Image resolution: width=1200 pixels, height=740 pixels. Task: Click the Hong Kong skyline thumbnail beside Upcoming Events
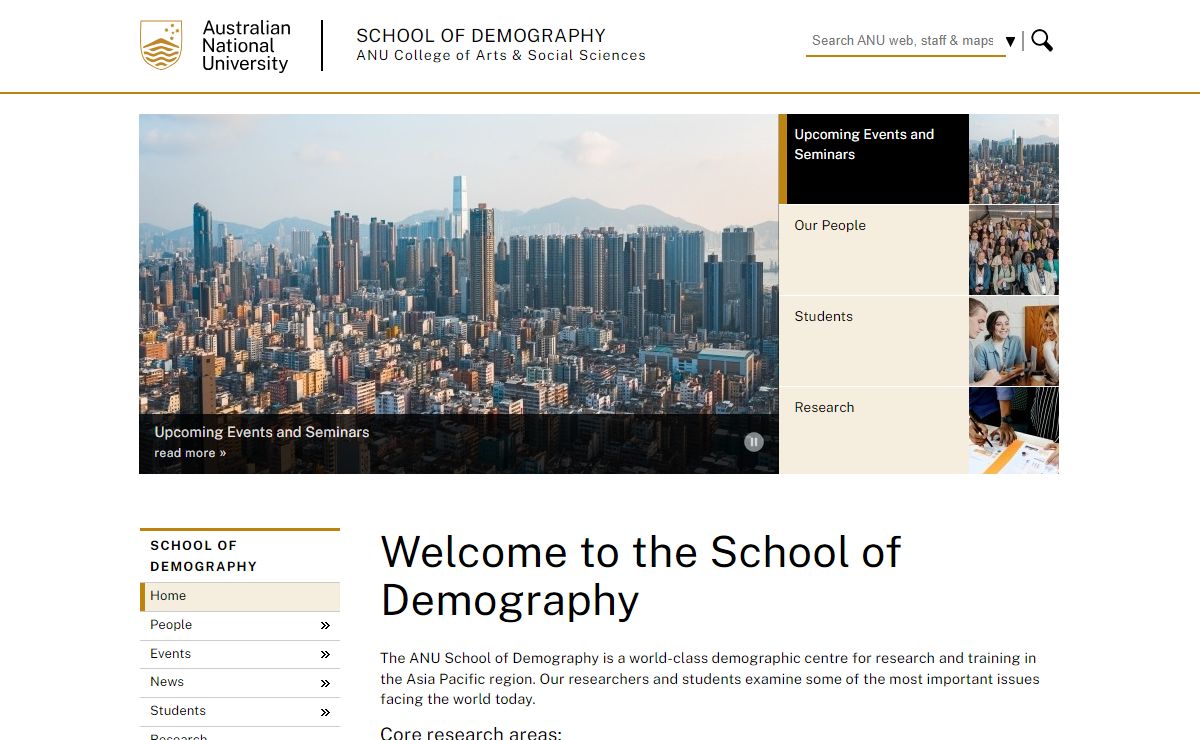point(1014,159)
